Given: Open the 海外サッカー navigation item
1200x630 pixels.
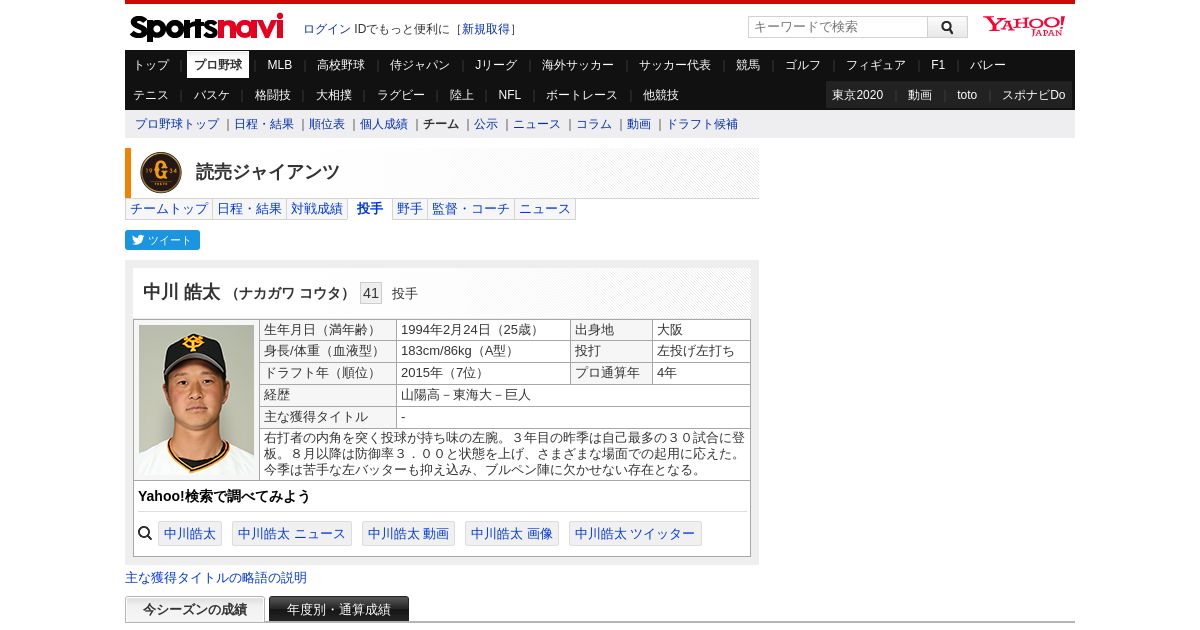Looking at the screenshot, I should pyautogui.click(x=578, y=65).
